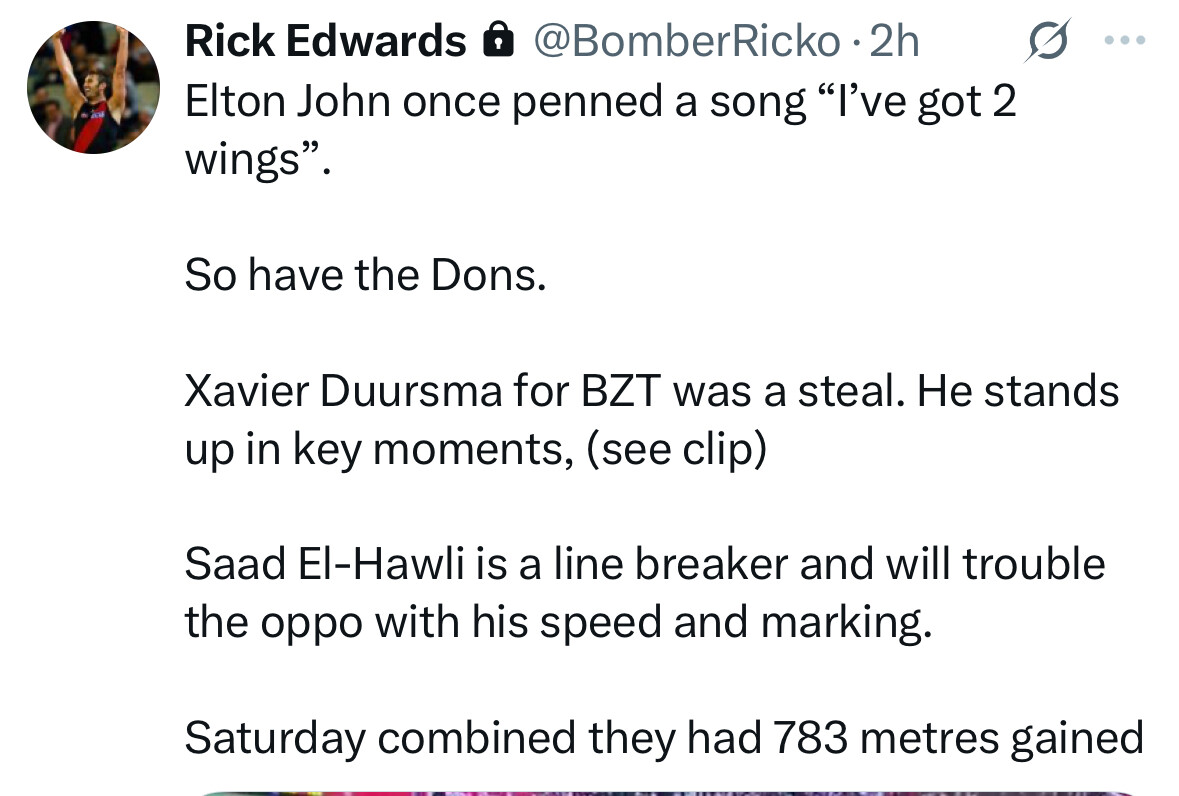Image resolution: width=1179 pixels, height=796 pixels.
Task: Open the @BomberRicko handle link
Action: [x=686, y=41]
